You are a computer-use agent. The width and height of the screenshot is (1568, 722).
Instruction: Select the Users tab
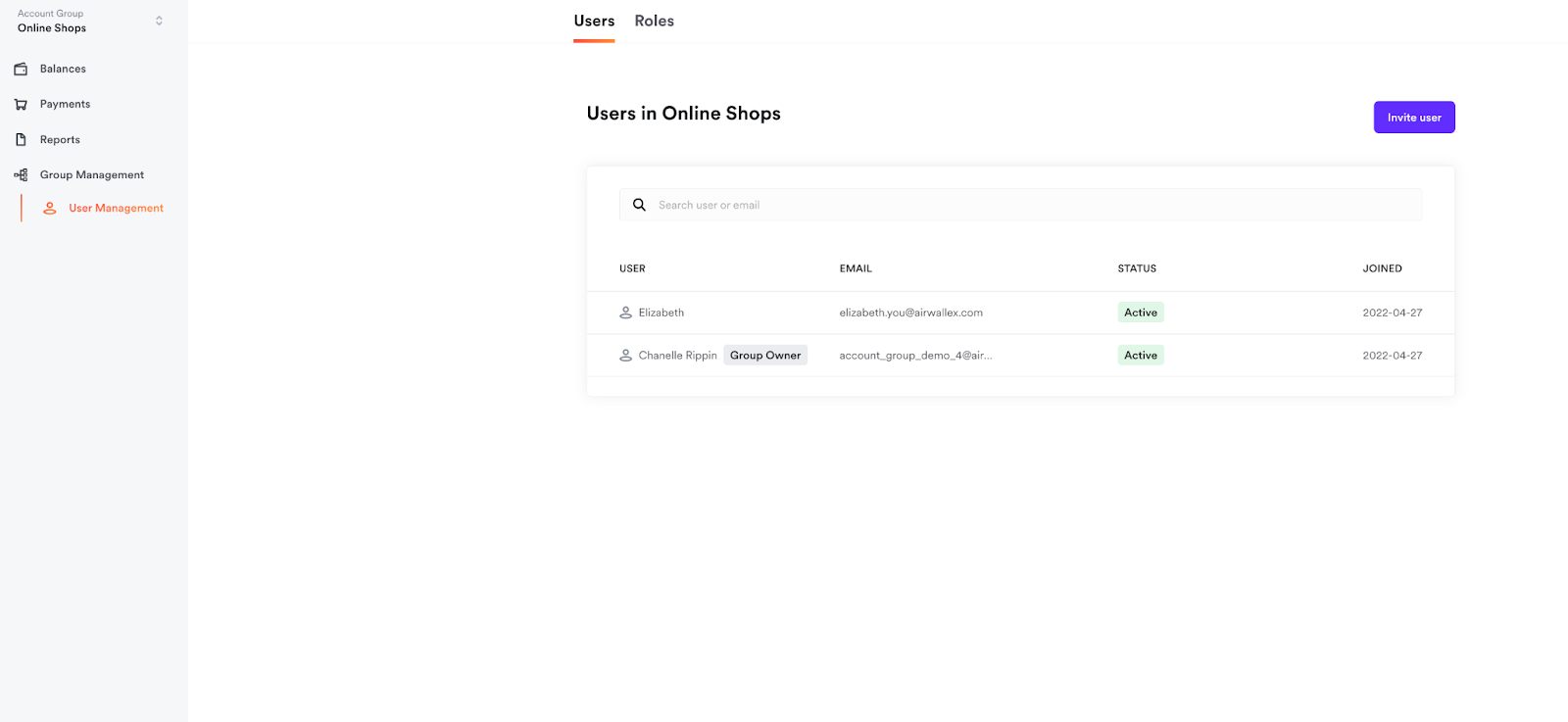click(594, 21)
